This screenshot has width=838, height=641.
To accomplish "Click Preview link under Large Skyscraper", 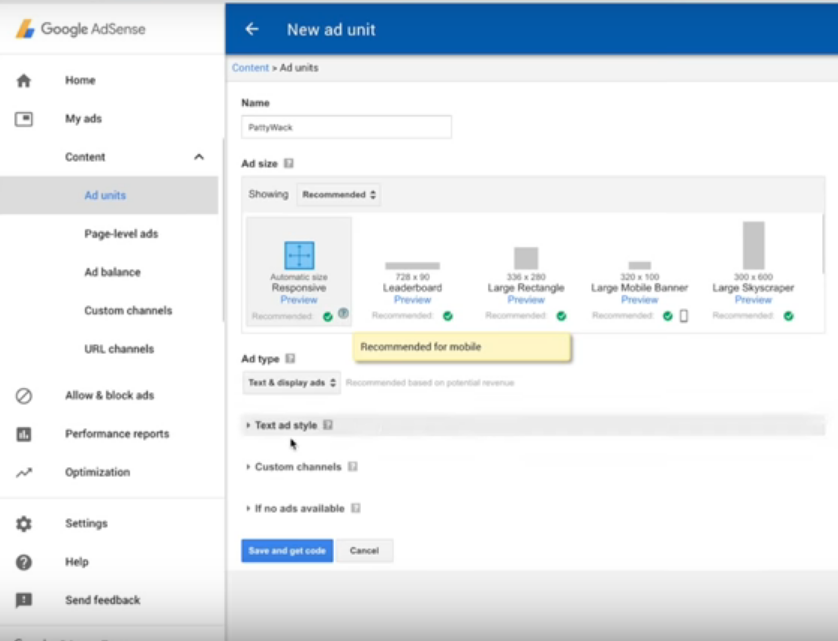I will pyautogui.click(x=754, y=300).
